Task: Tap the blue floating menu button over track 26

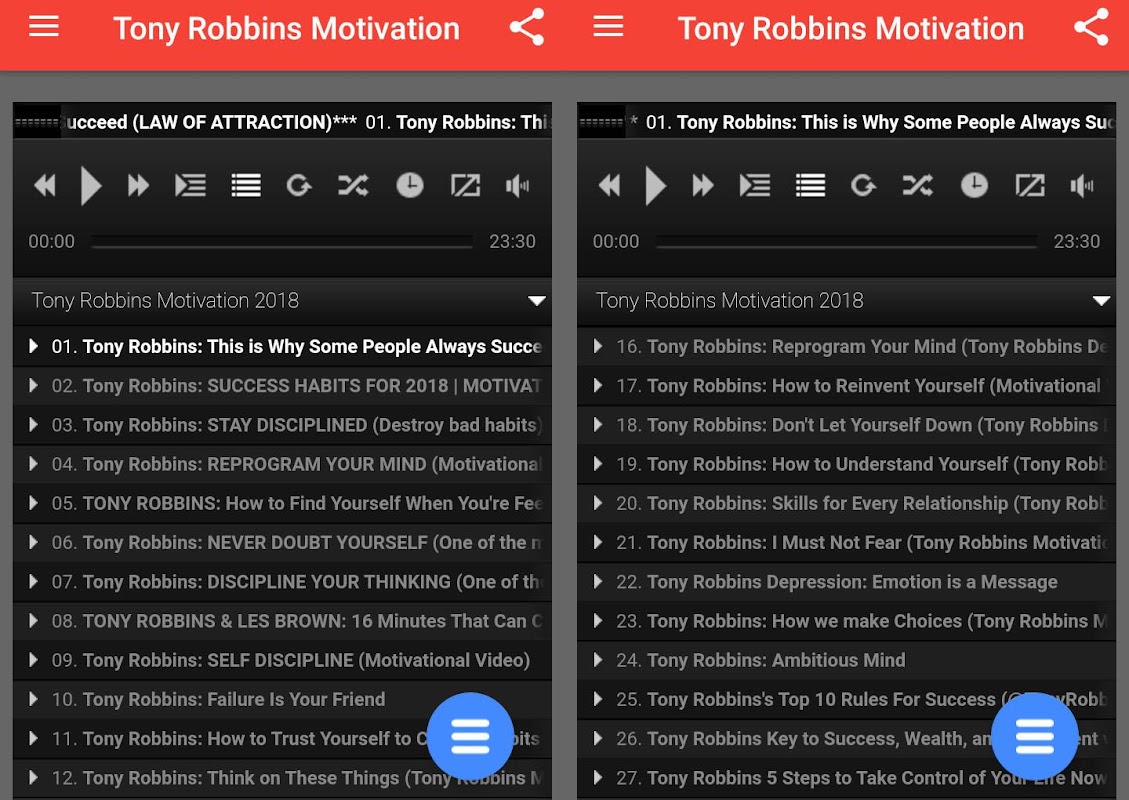Action: 1034,736
